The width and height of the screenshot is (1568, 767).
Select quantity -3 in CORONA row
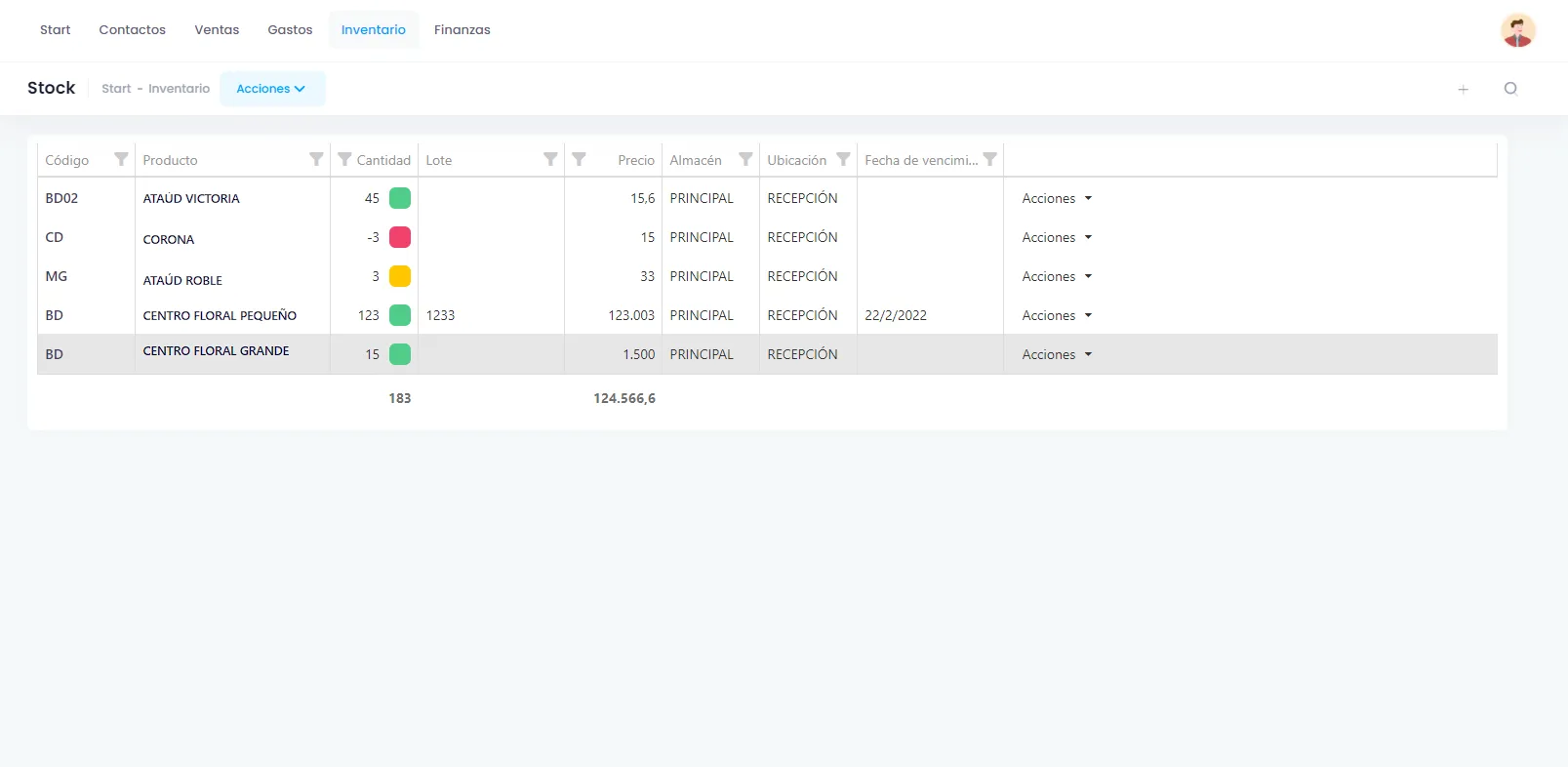[x=373, y=237]
